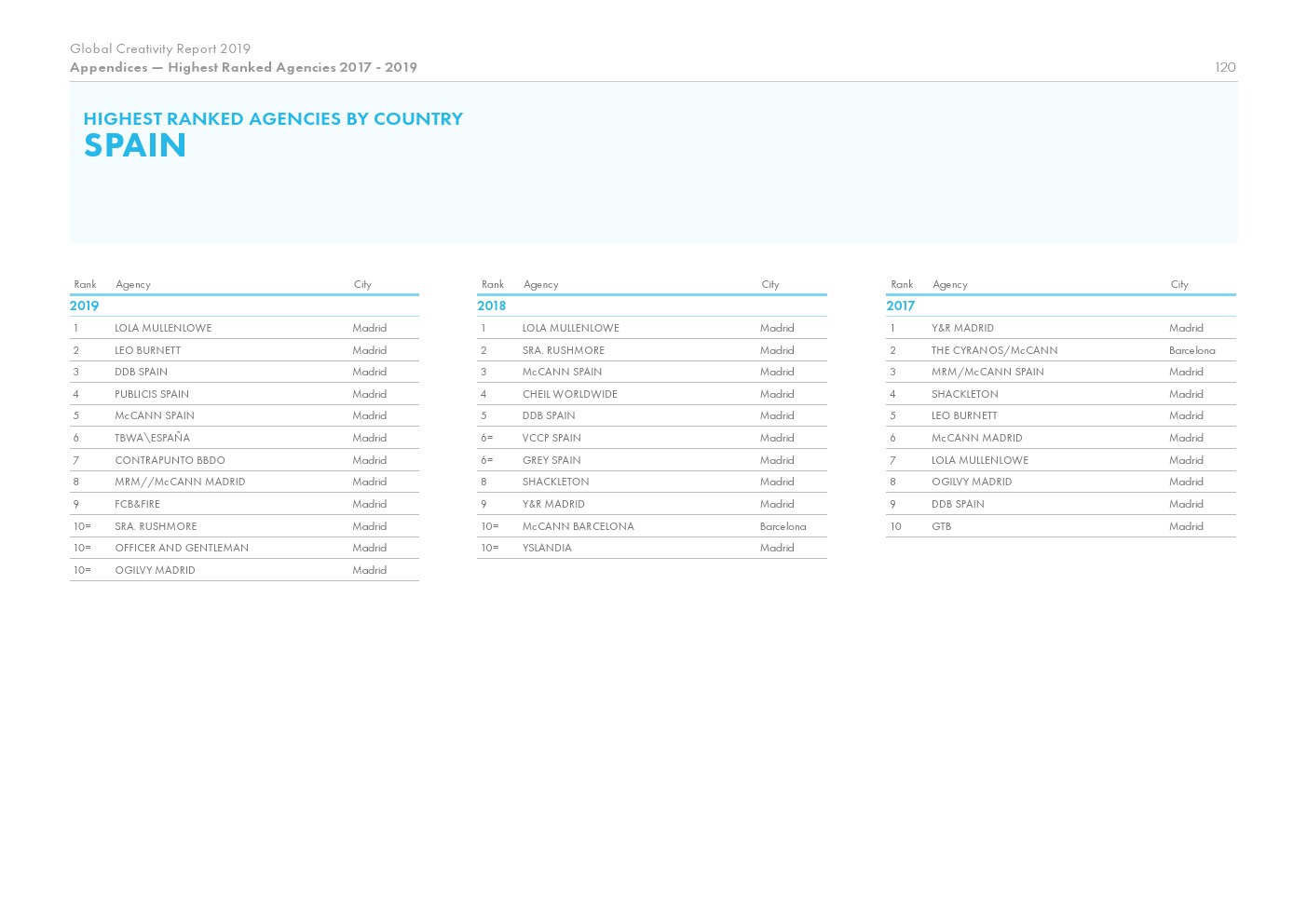This screenshot has width=1307, height=924.
Task: Click the 2017 year label
Action: pos(900,306)
